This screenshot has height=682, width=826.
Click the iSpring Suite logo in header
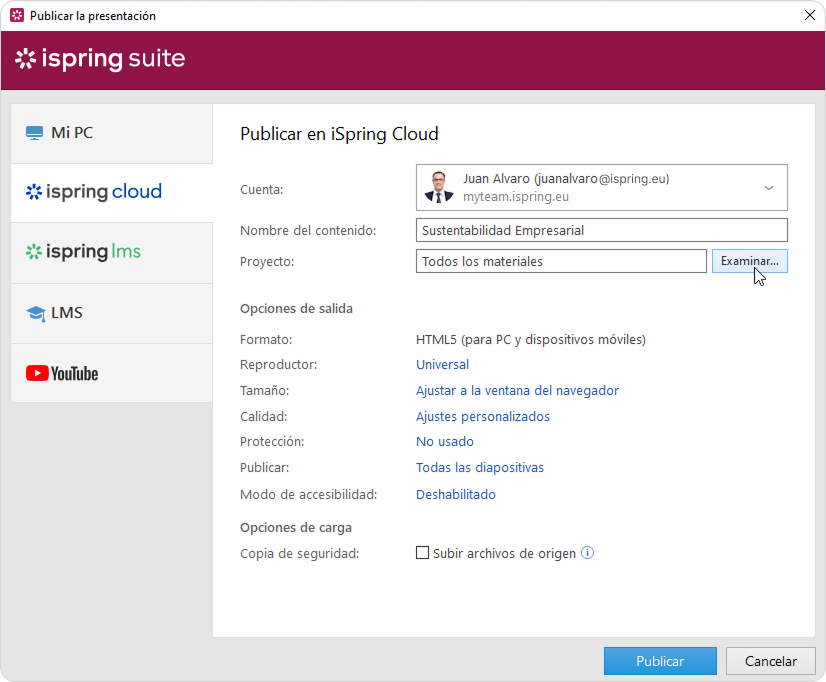coord(100,59)
